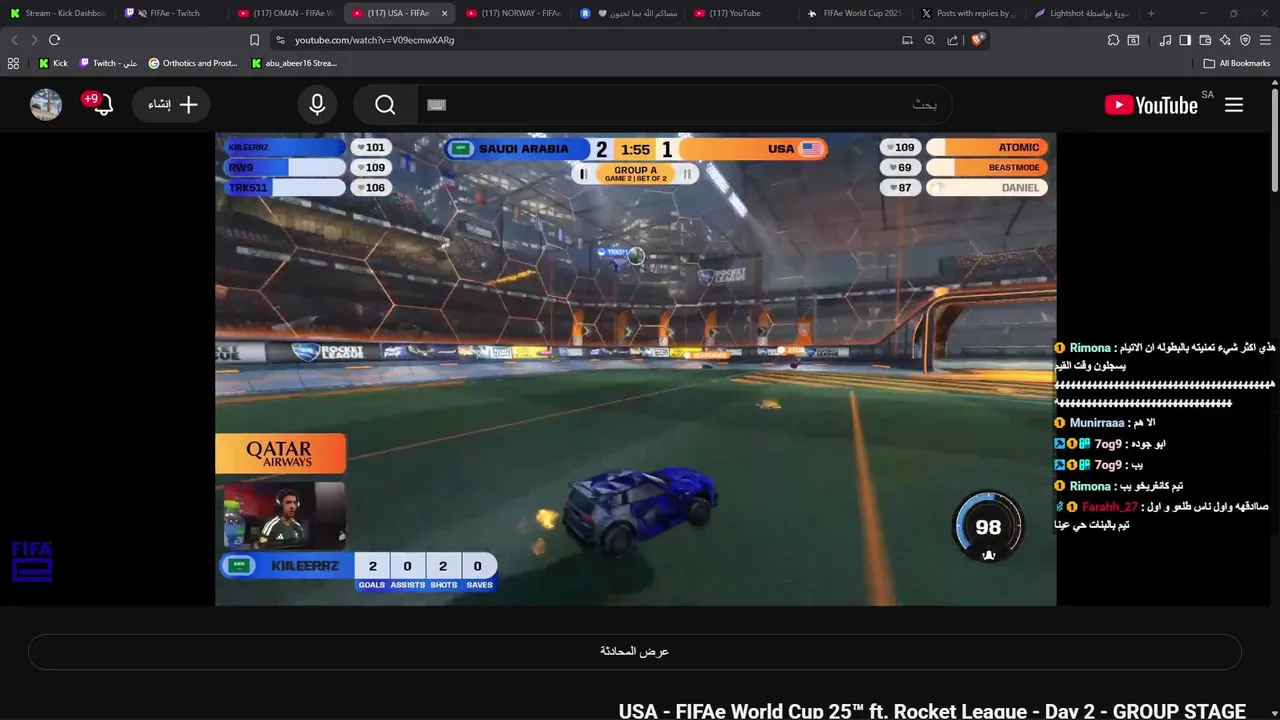Toggle the browser sidebar panel
Image resolution: width=1280 pixels, height=720 pixels.
pyautogui.click(x=1185, y=40)
